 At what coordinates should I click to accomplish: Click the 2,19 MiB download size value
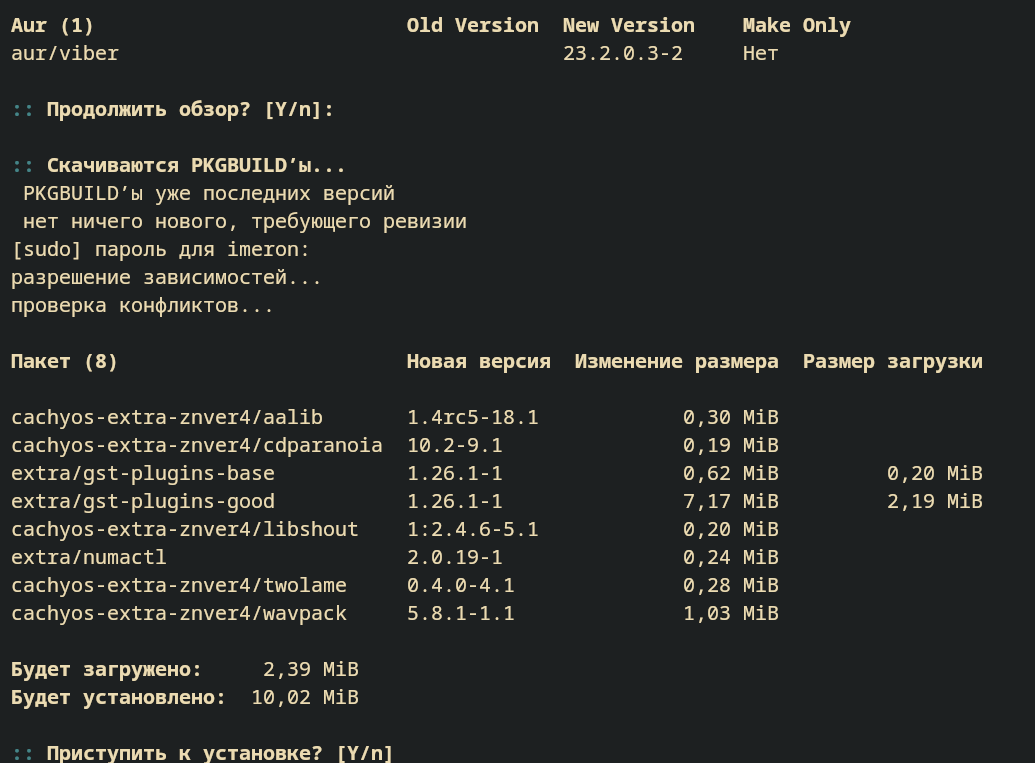coord(935,502)
